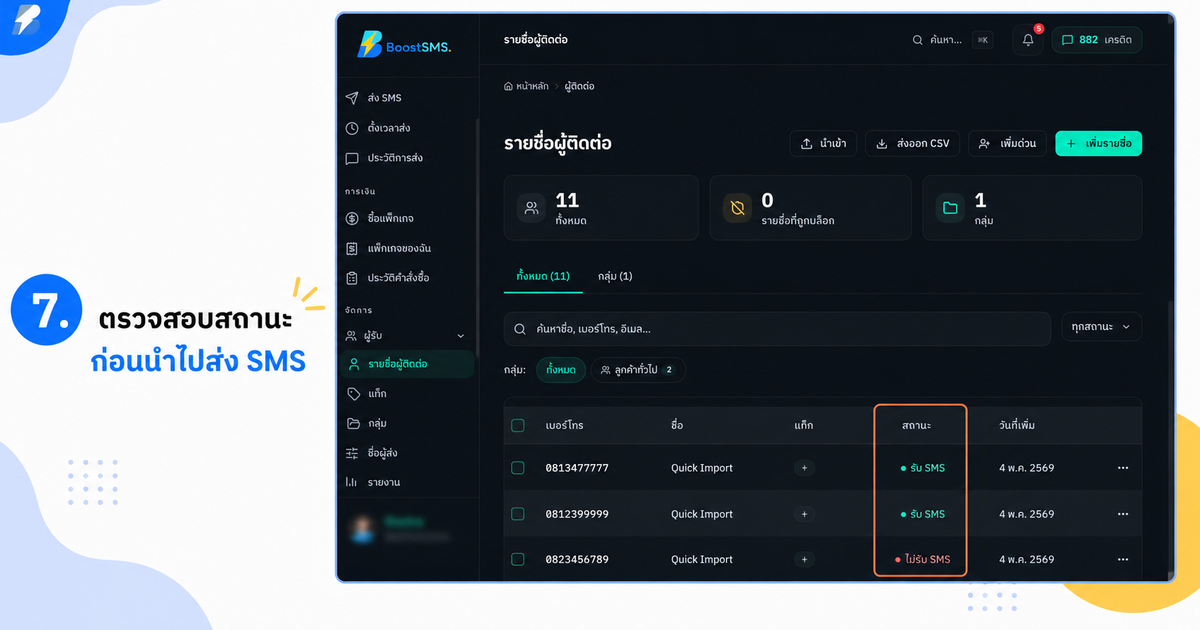Expand the ผู้รับ sidebar section

405,336
